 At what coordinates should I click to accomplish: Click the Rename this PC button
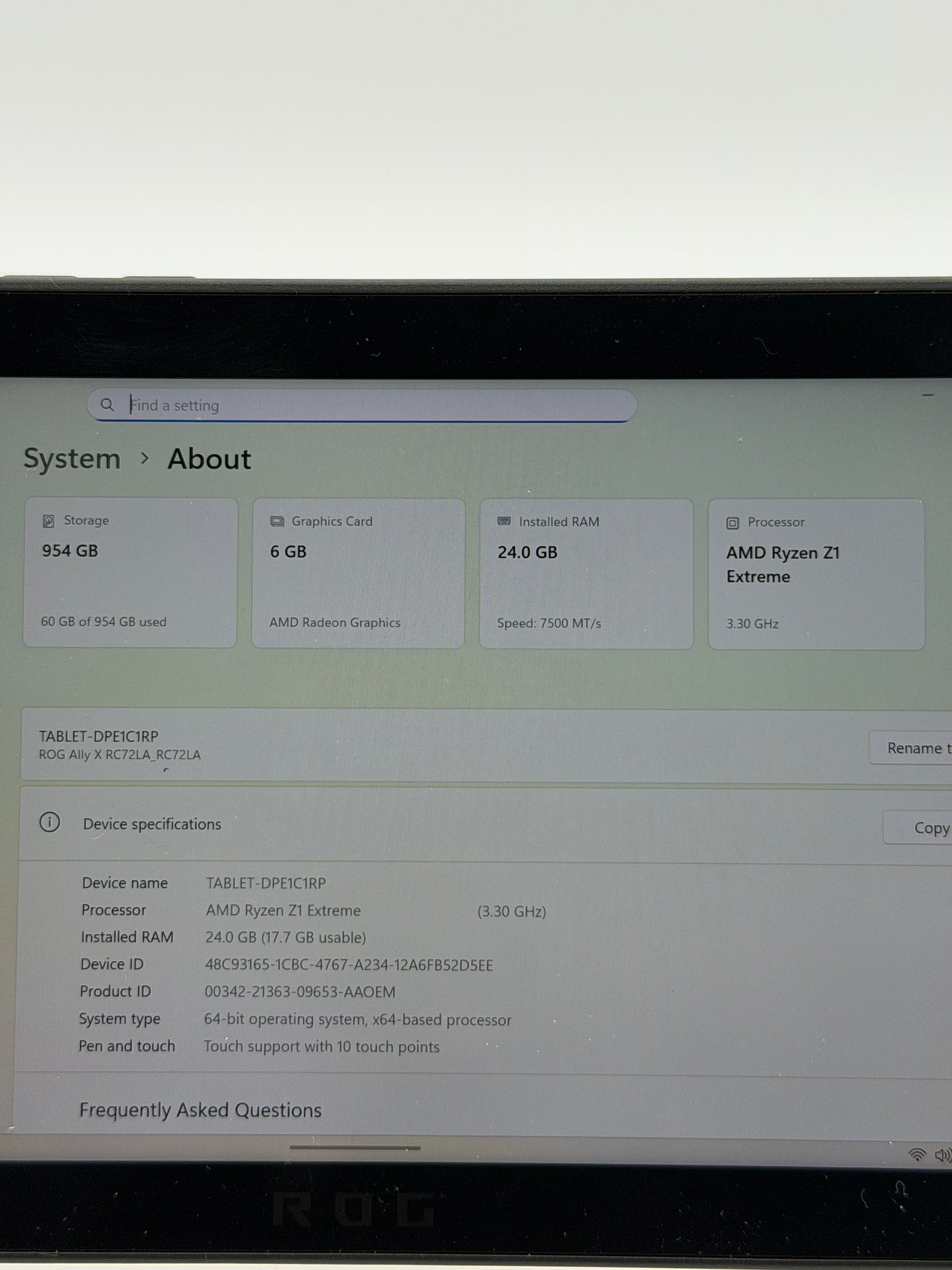(x=910, y=748)
